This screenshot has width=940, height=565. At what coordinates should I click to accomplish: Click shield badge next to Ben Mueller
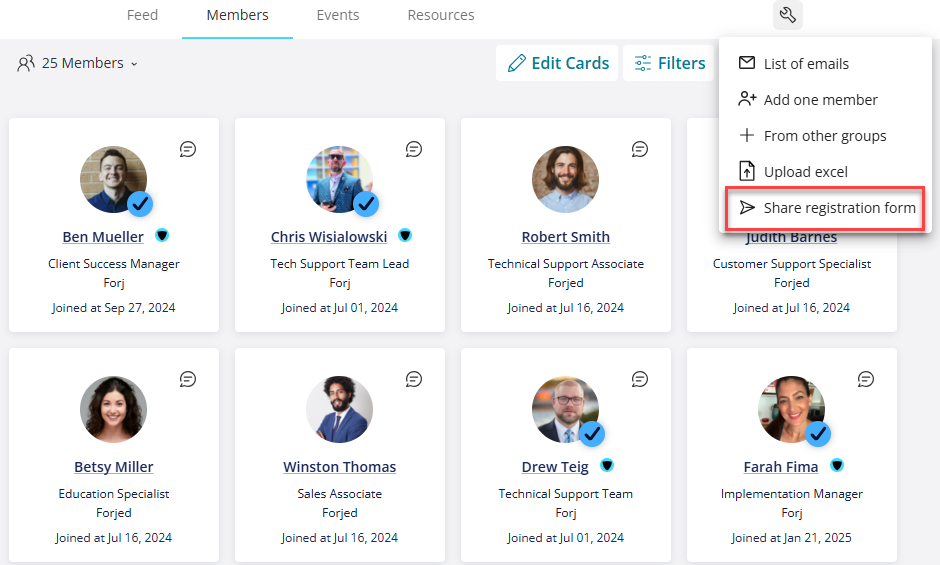(x=162, y=235)
